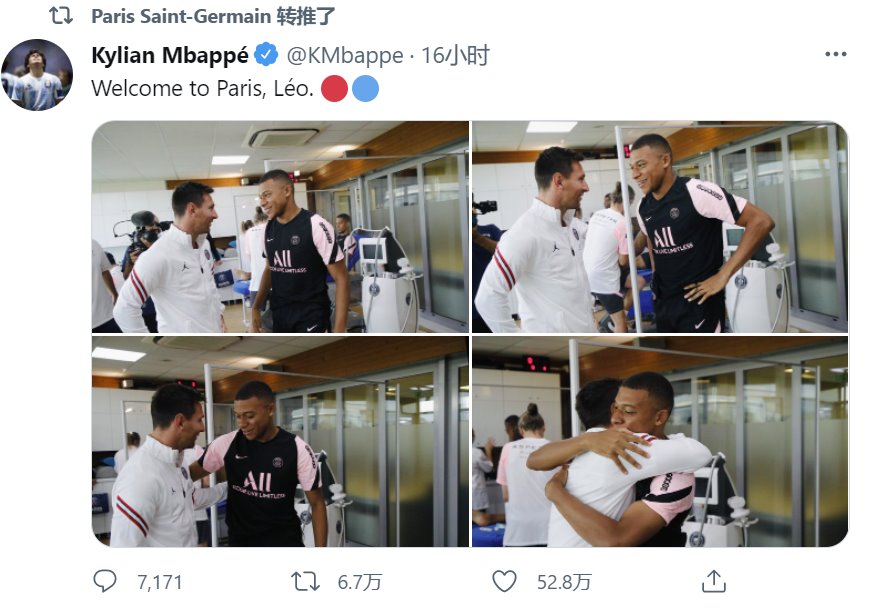Click the retweeted indicator icon at top
This screenshot has width=874, height=609.
(61, 16)
